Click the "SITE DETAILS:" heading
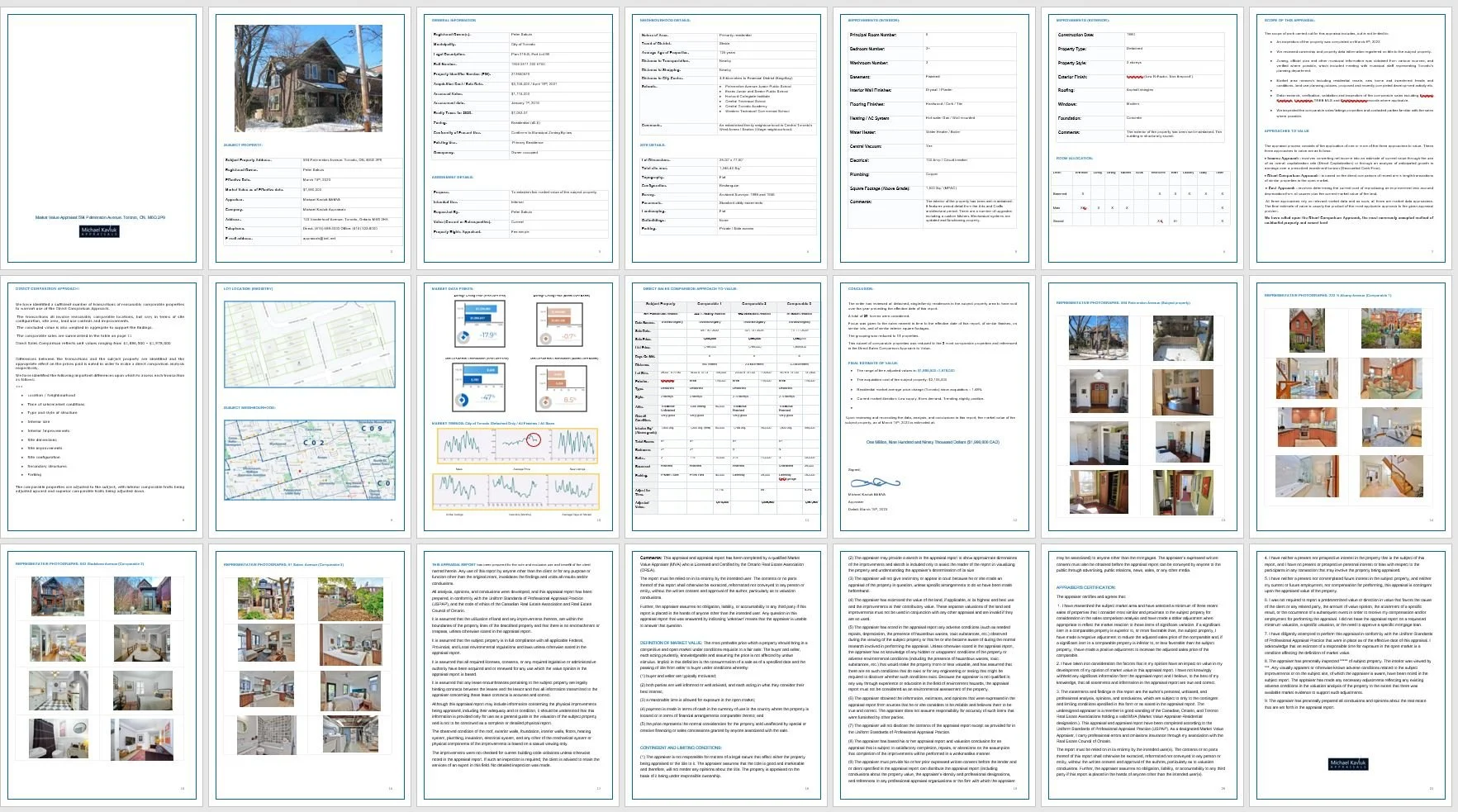The image size is (1458, 812). coord(653,145)
